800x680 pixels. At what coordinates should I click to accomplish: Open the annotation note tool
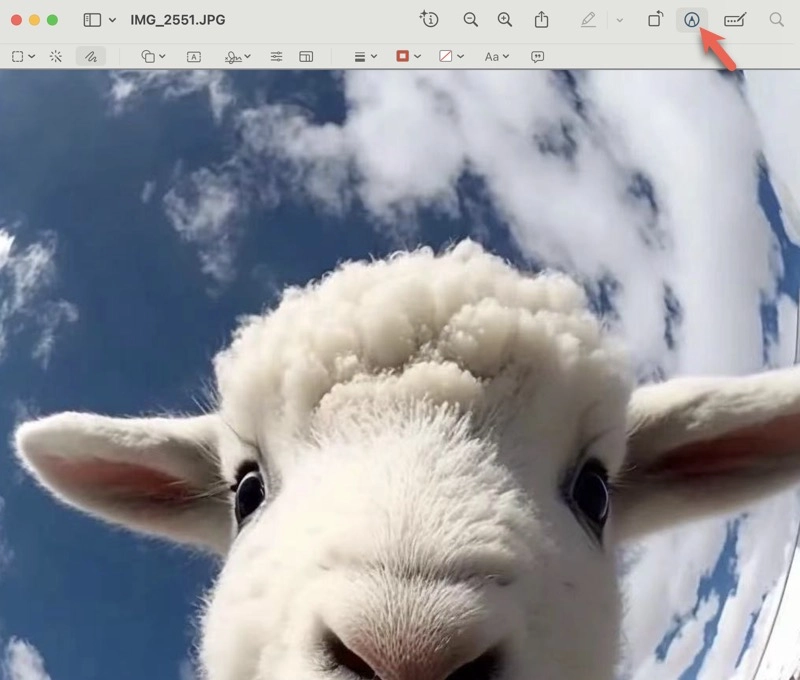[x=537, y=56]
